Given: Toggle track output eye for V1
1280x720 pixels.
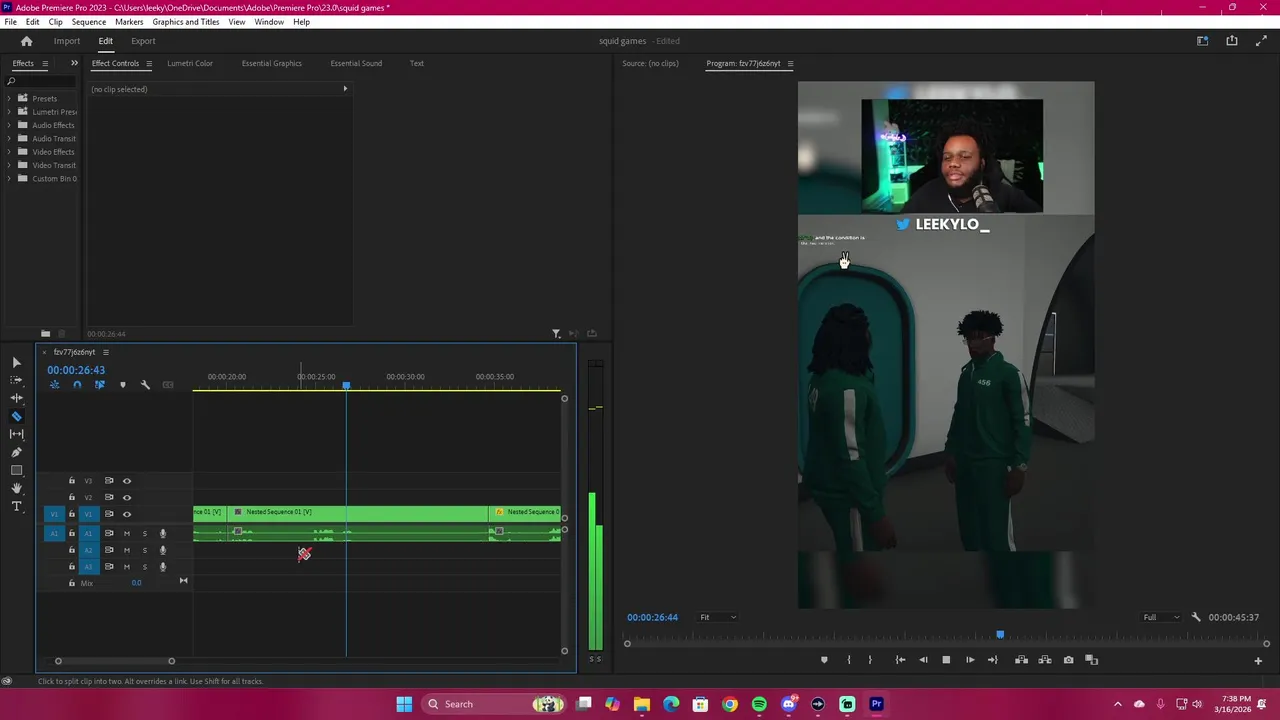Looking at the screenshot, I should click(127, 514).
